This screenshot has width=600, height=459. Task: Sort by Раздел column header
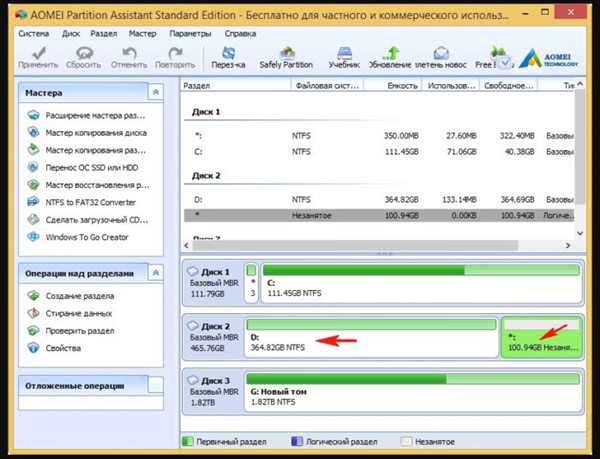pos(236,86)
